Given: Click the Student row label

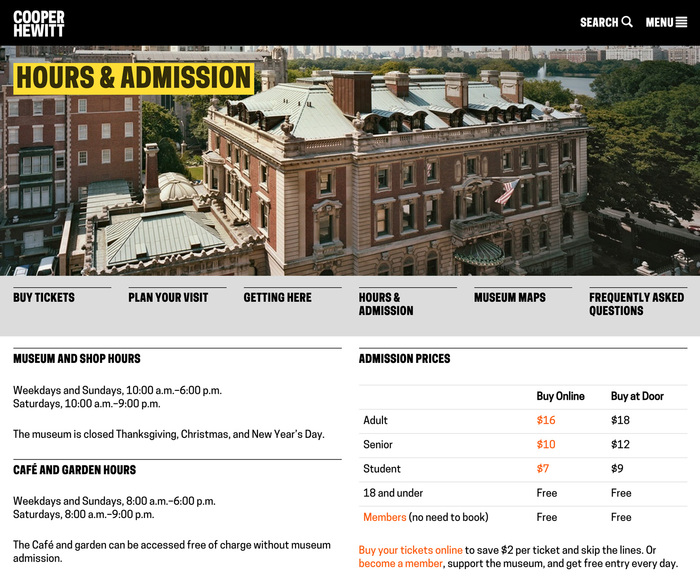Looking at the screenshot, I should point(382,468).
